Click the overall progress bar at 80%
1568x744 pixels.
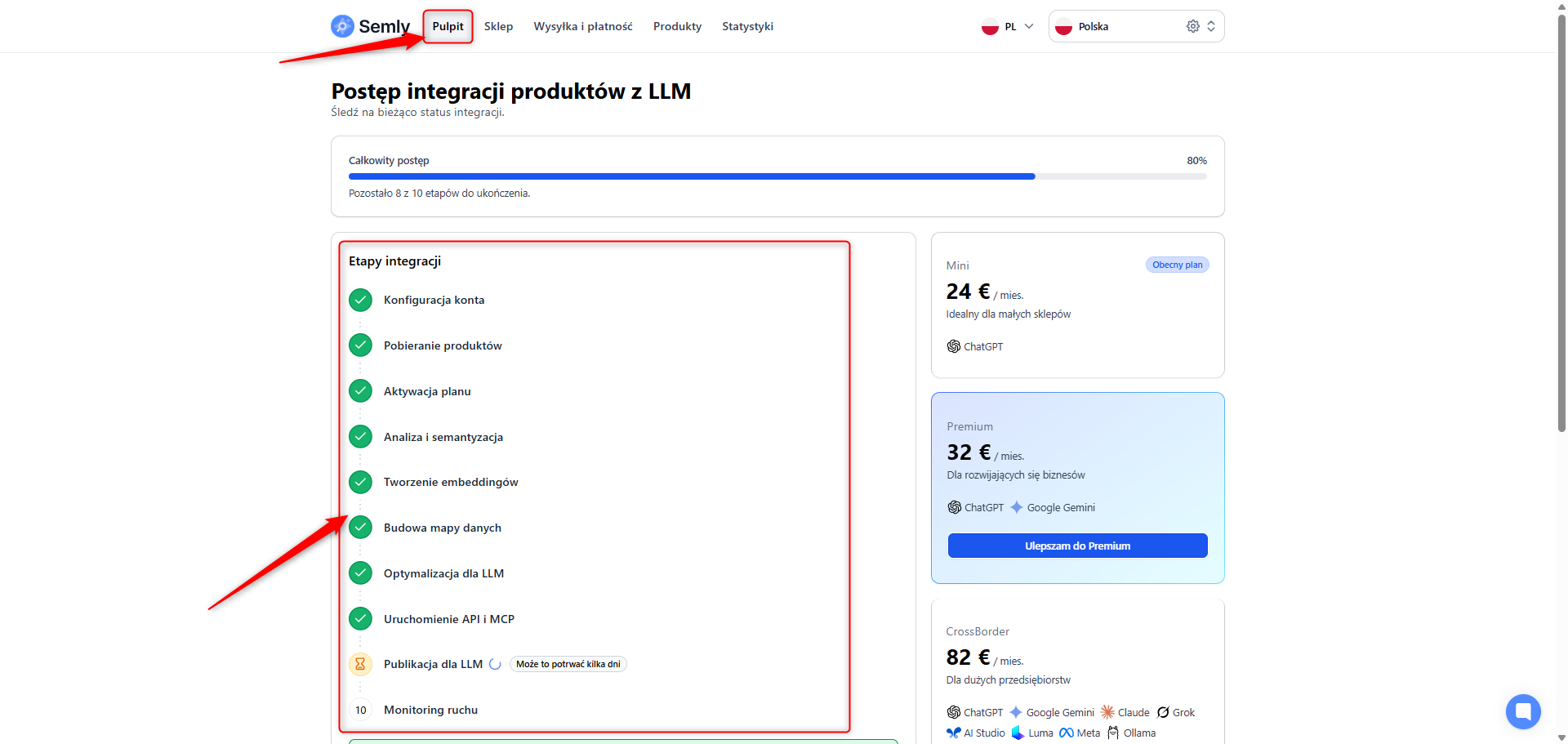point(777,176)
